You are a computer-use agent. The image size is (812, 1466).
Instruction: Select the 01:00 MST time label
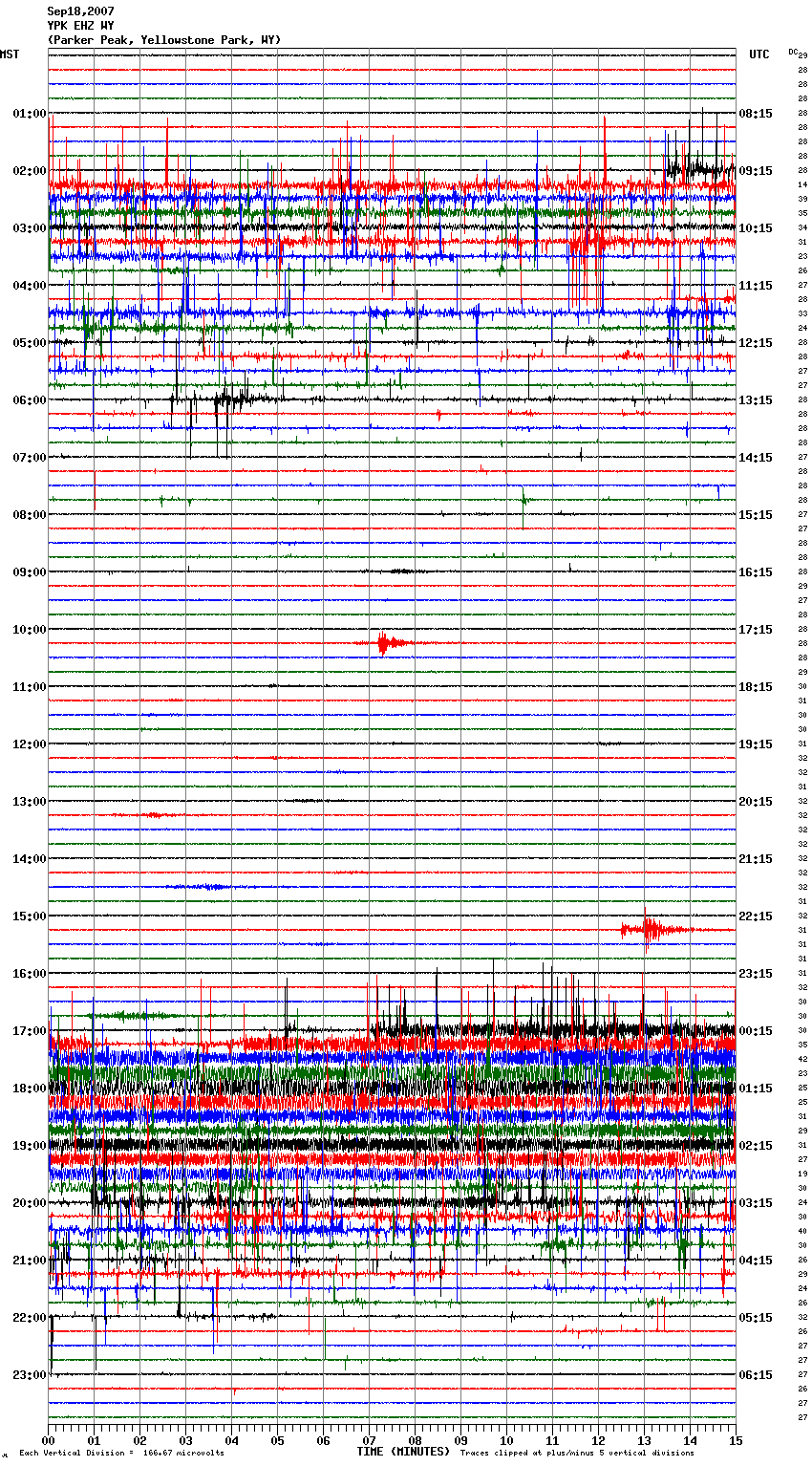click(30, 114)
